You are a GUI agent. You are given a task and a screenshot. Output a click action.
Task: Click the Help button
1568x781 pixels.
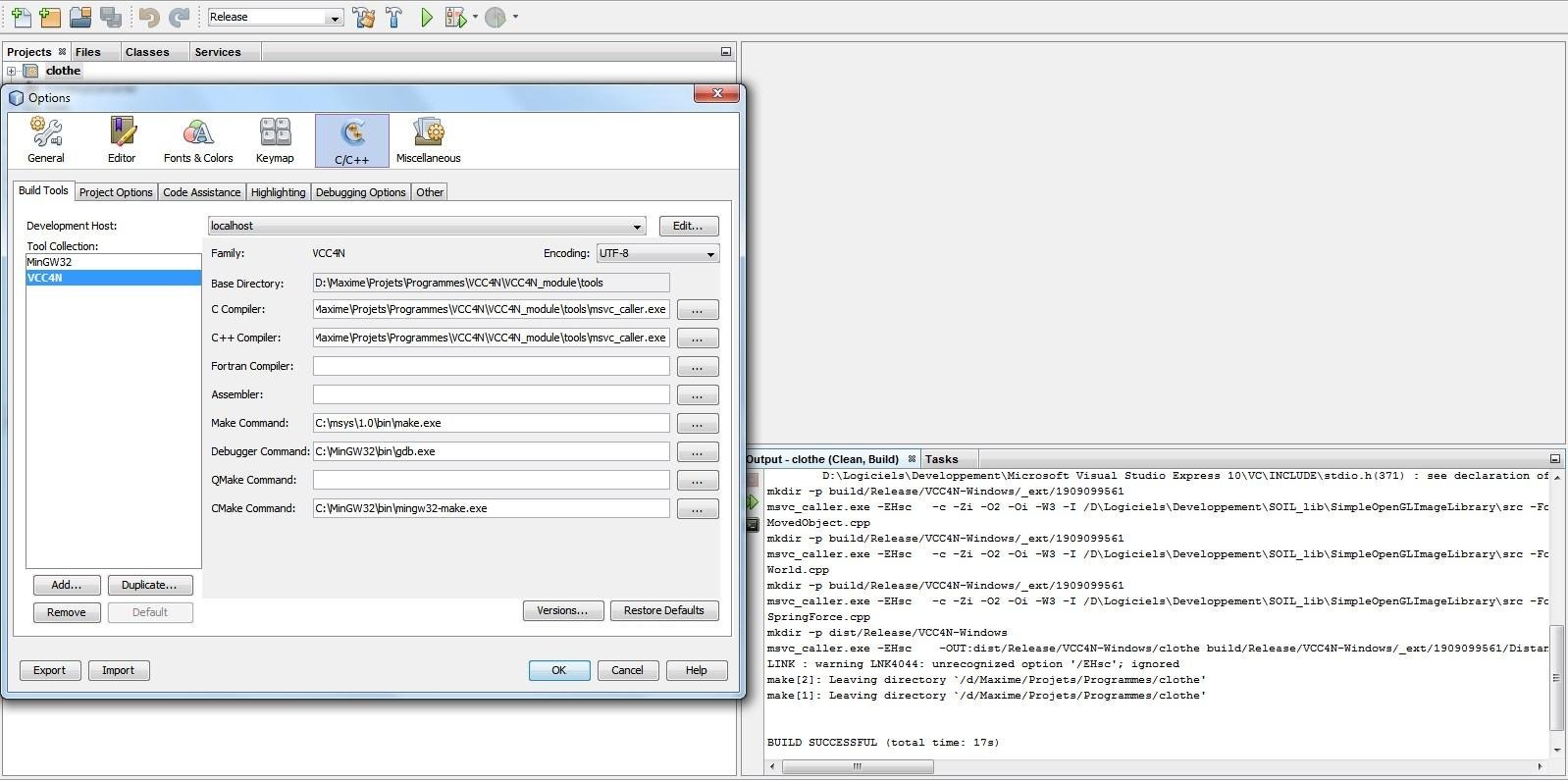click(697, 670)
